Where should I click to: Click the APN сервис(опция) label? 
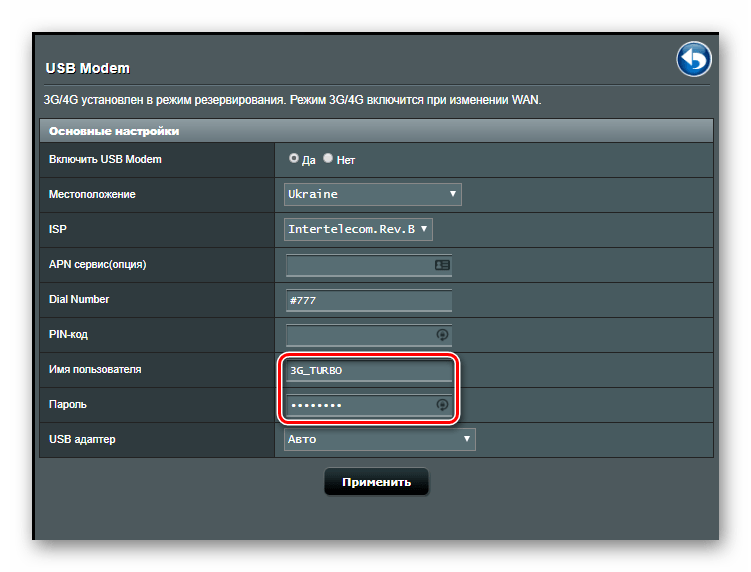click(98, 264)
